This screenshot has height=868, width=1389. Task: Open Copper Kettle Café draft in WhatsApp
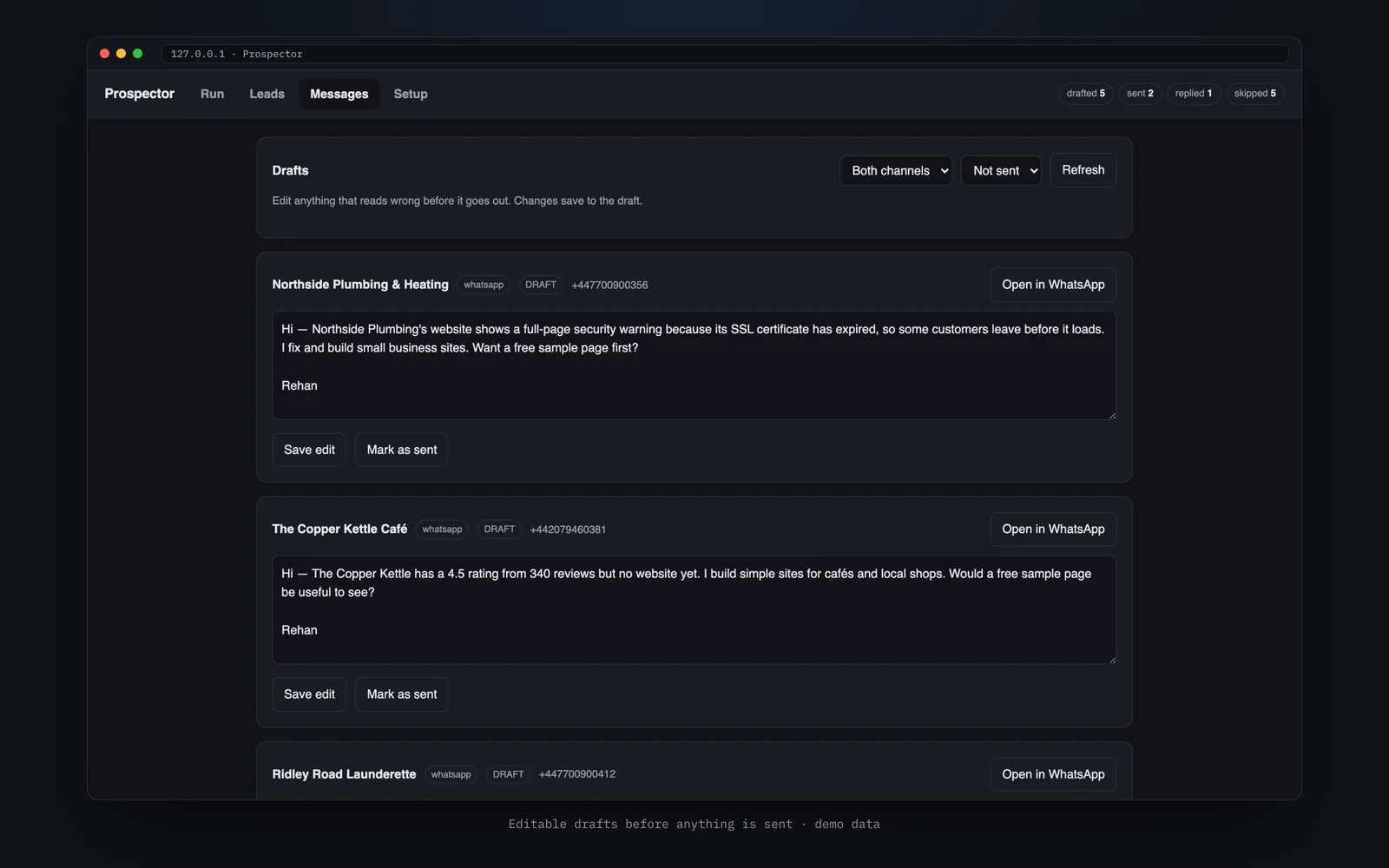coord(1053,529)
